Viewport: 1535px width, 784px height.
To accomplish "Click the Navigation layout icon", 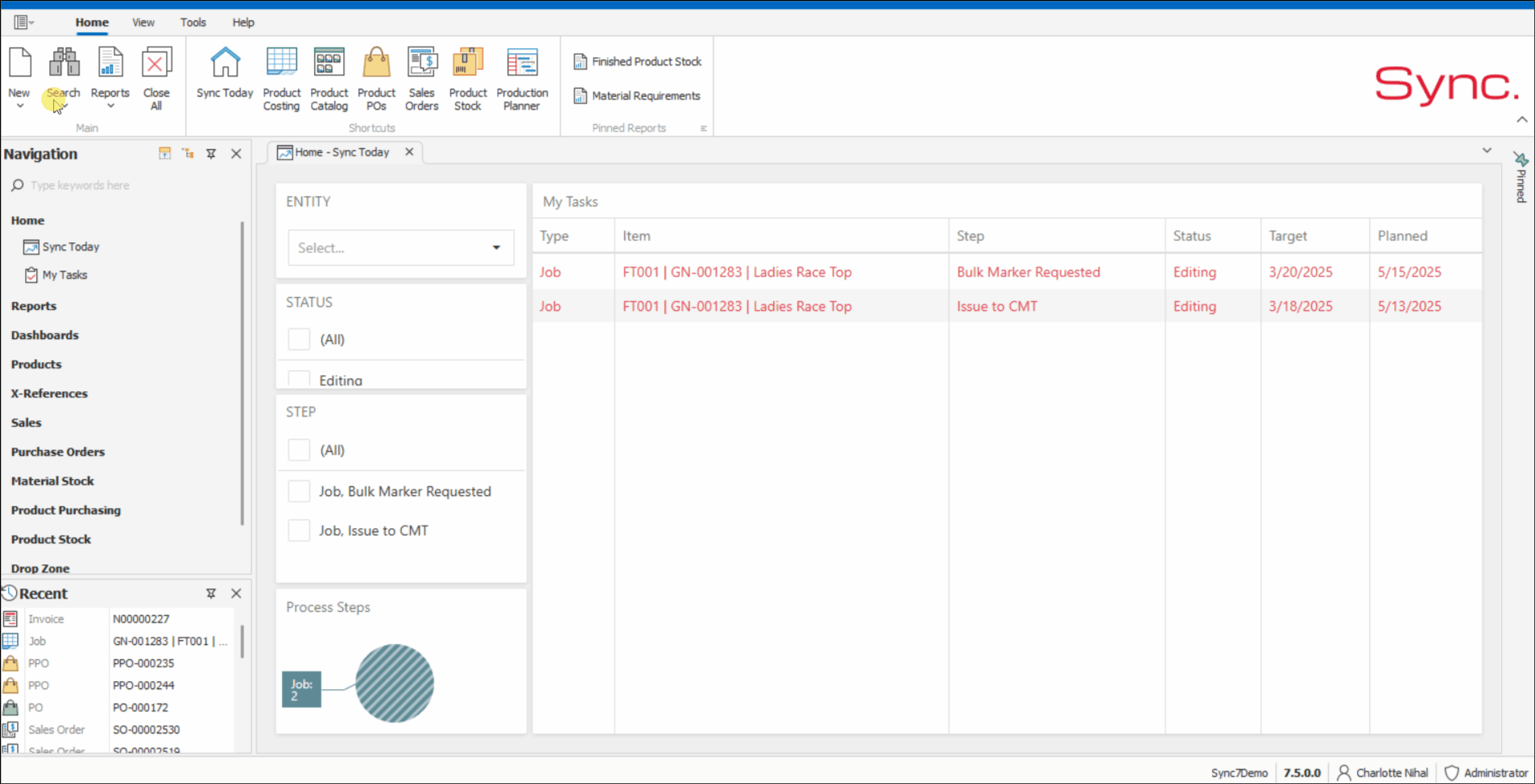I will [x=165, y=153].
